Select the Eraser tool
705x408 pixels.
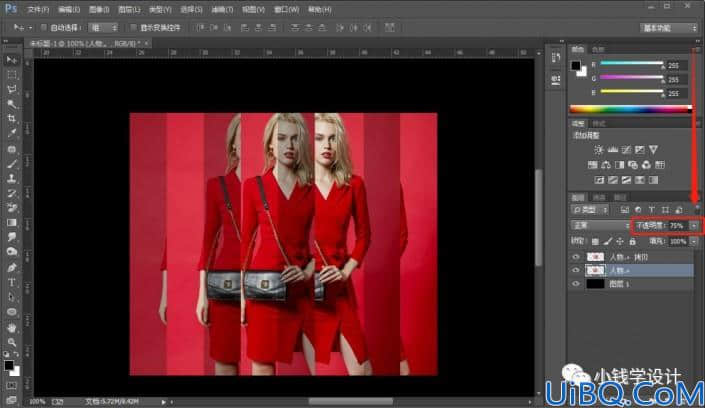point(12,208)
